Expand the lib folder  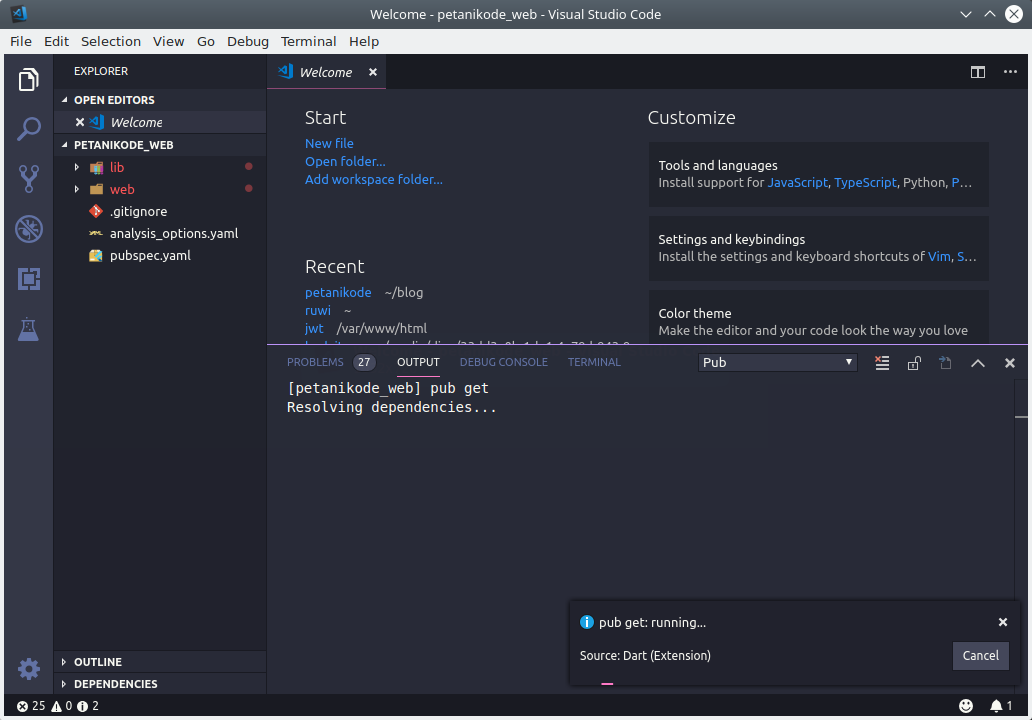[x=117, y=167]
